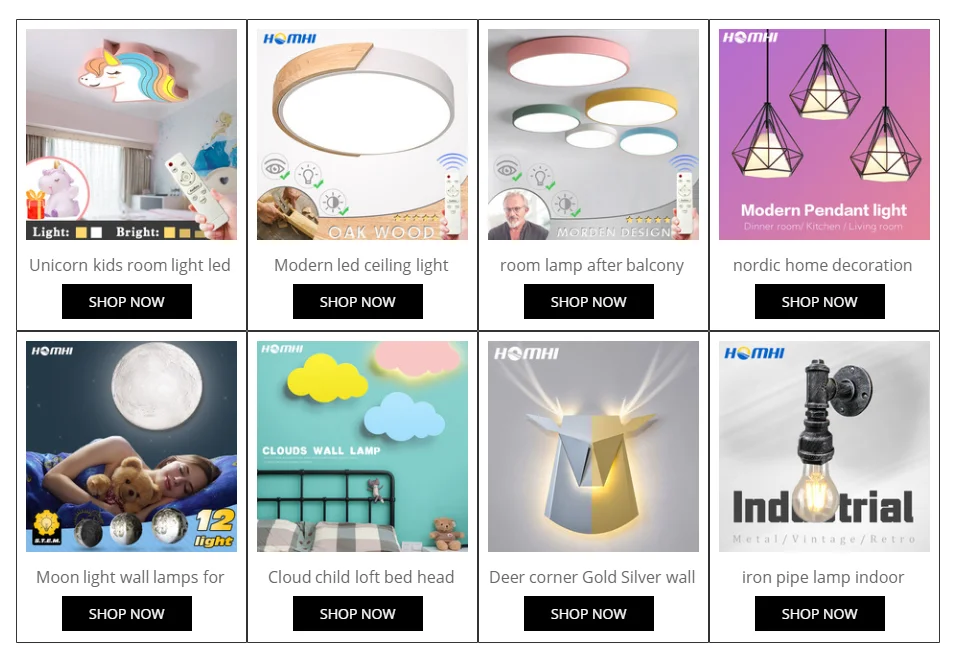Viewport: 958px width, 670px height.
Task: Click Shop Now under Moon light wall lamps
Action: [126, 614]
